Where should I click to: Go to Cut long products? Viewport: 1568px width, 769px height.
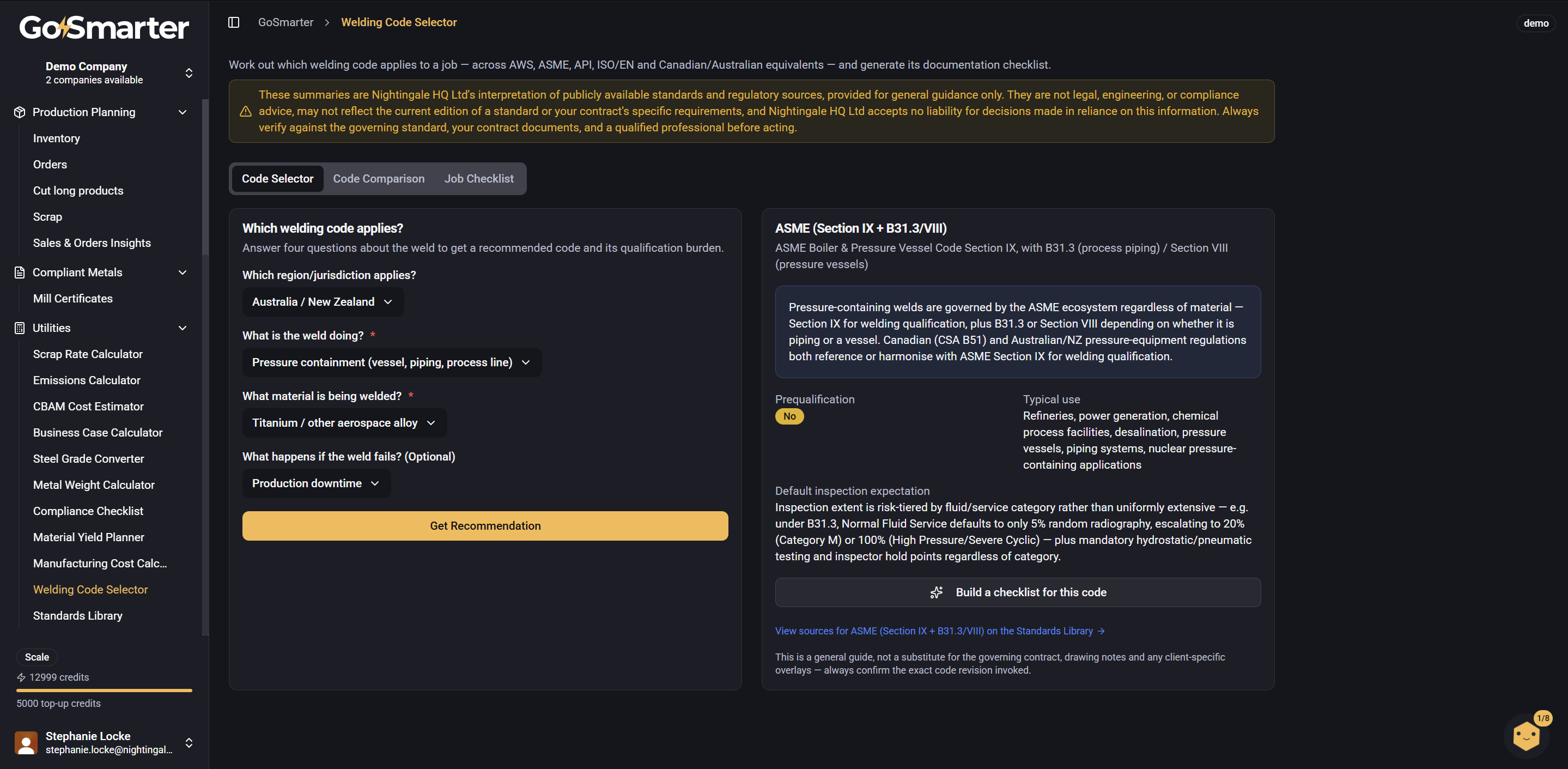[x=78, y=191]
